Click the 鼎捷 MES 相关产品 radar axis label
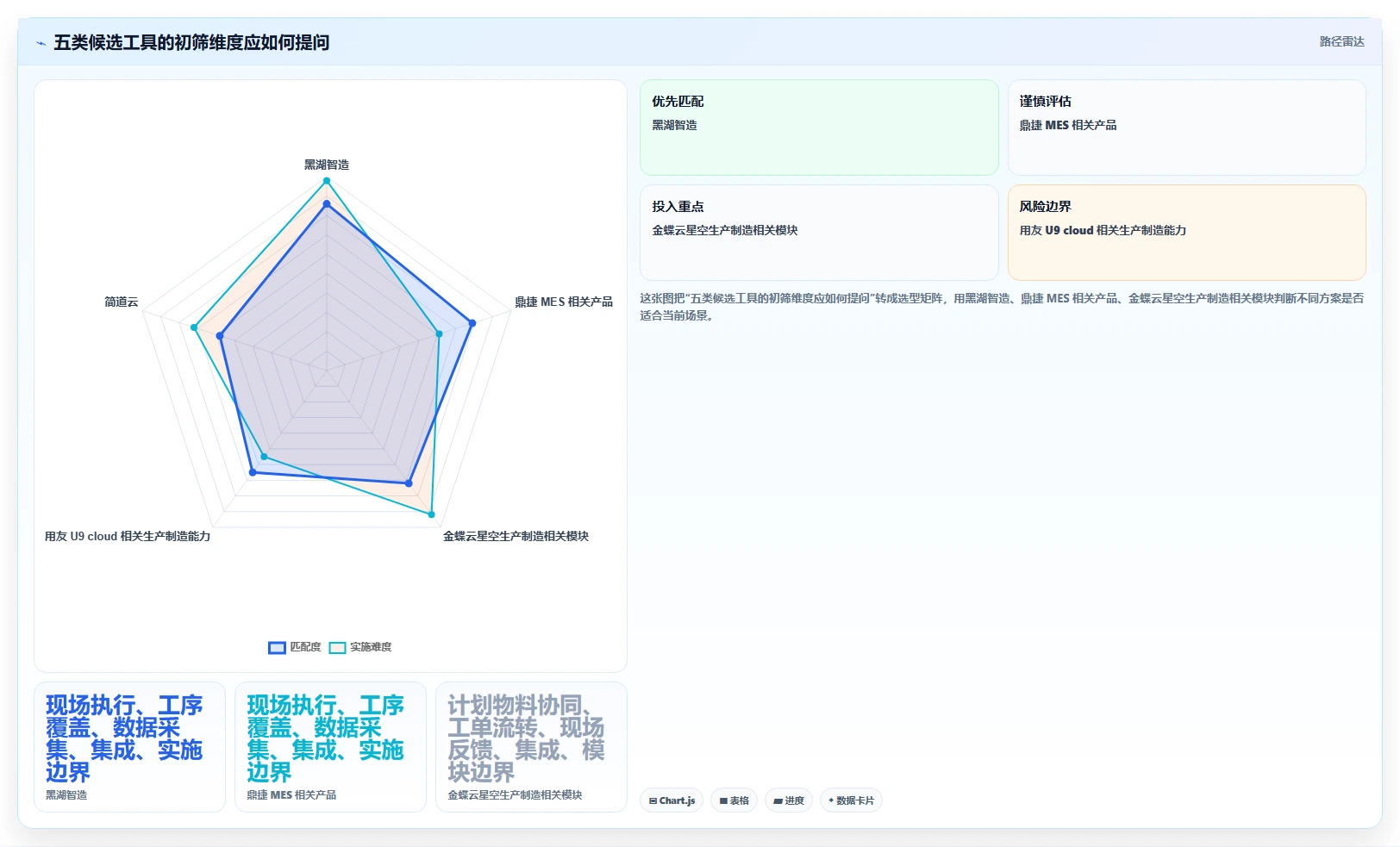The width and height of the screenshot is (1400, 847). click(564, 302)
